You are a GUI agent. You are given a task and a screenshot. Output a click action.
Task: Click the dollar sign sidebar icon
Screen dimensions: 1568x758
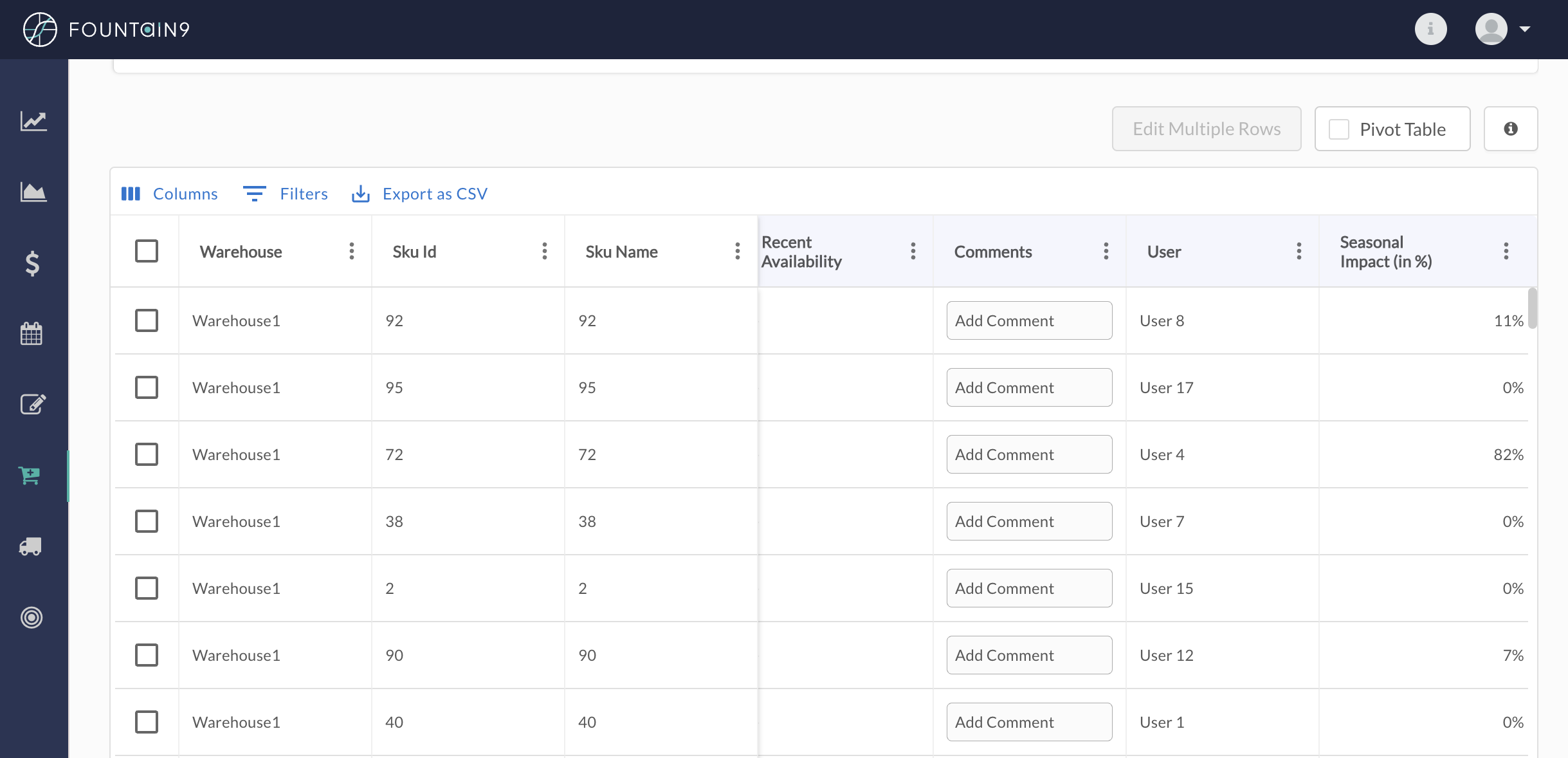pyautogui.click(x=32, y=263)
